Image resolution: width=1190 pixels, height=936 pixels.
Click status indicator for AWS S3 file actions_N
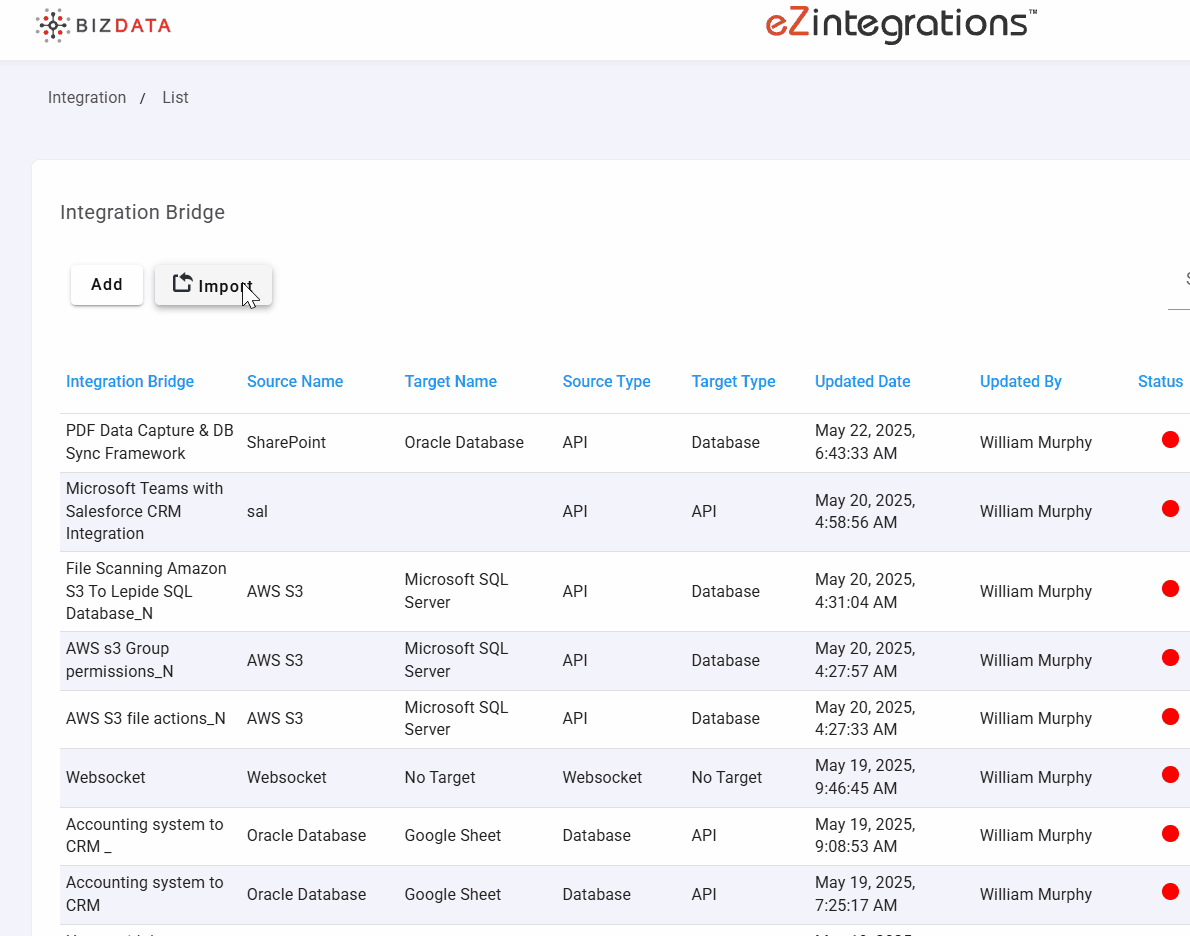[1170, 716]
